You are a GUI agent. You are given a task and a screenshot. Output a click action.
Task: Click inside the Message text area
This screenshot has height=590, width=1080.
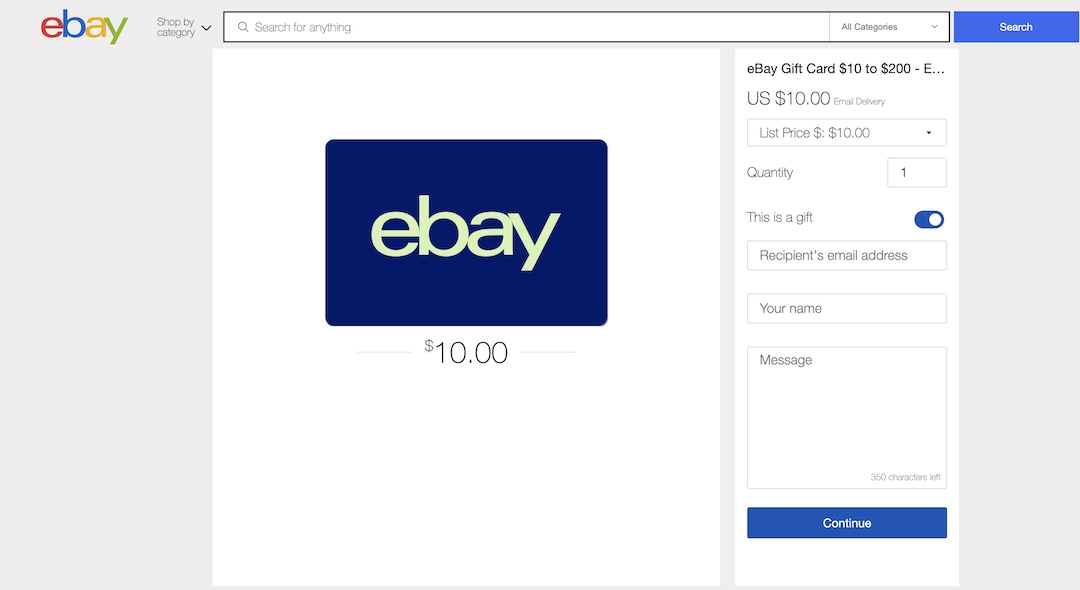pyautogui.click(x=847, y=418)
